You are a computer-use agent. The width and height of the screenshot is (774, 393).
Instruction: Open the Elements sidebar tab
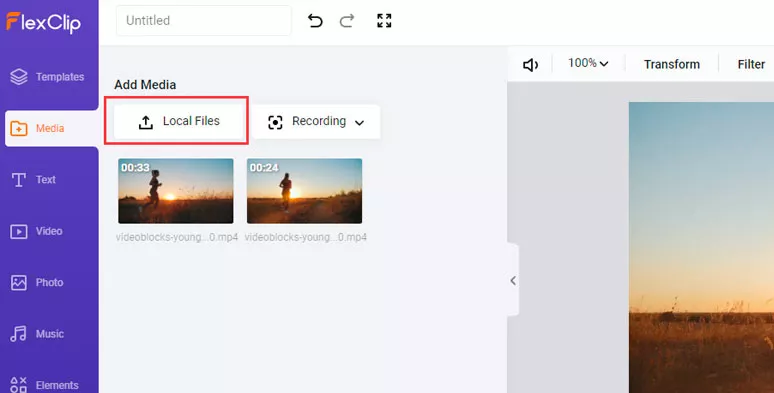(44, 384)
